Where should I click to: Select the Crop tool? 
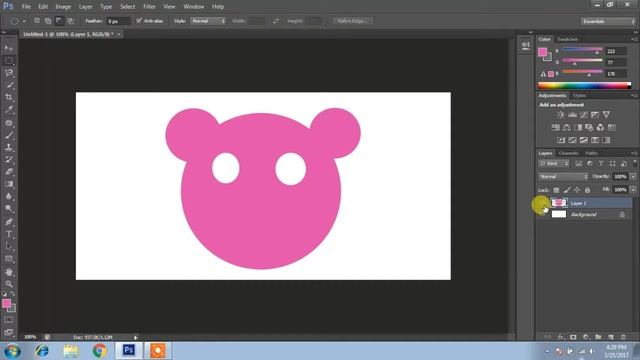pyautogui.click(x=9, y=97)
